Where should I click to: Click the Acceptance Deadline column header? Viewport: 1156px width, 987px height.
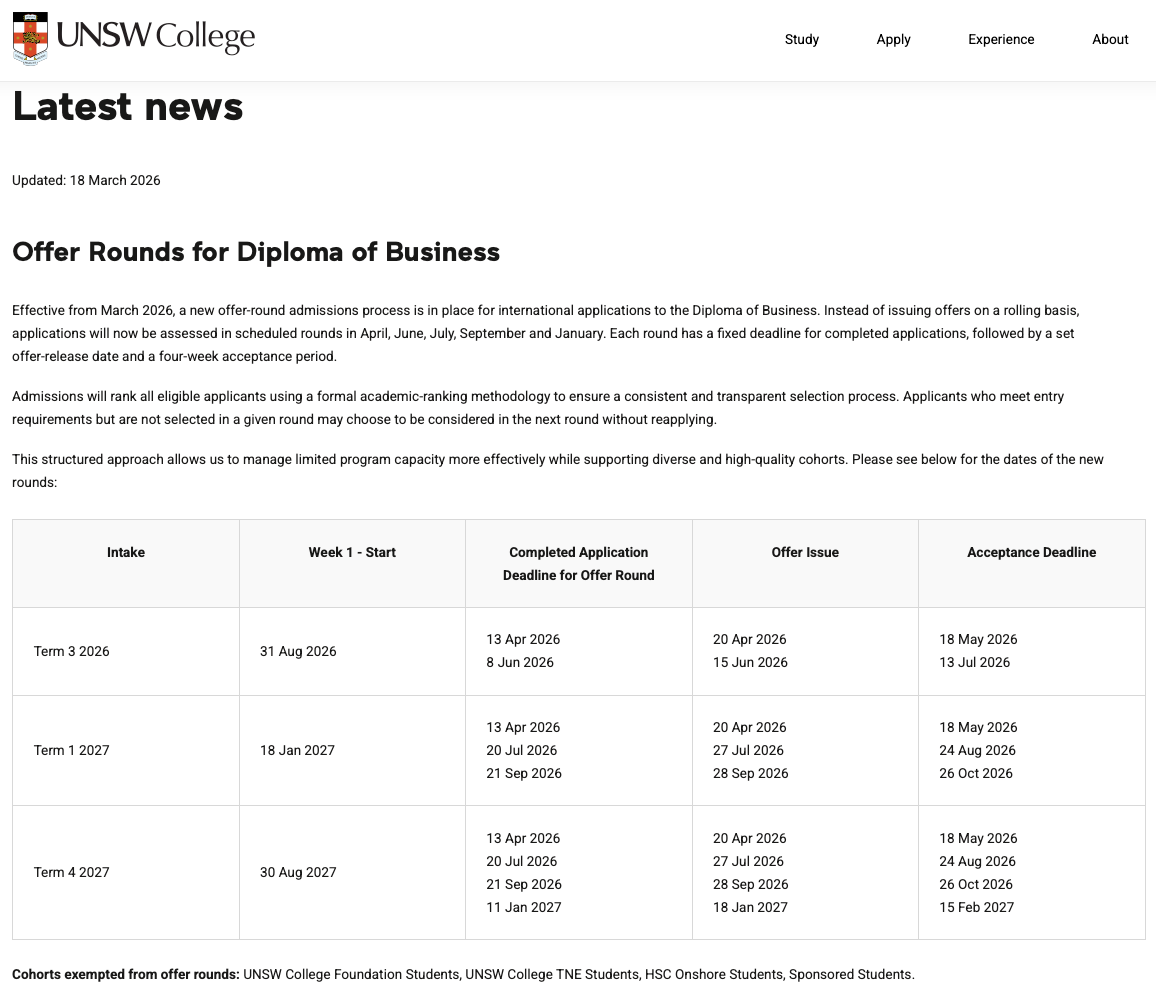(x=1031, y=552)
